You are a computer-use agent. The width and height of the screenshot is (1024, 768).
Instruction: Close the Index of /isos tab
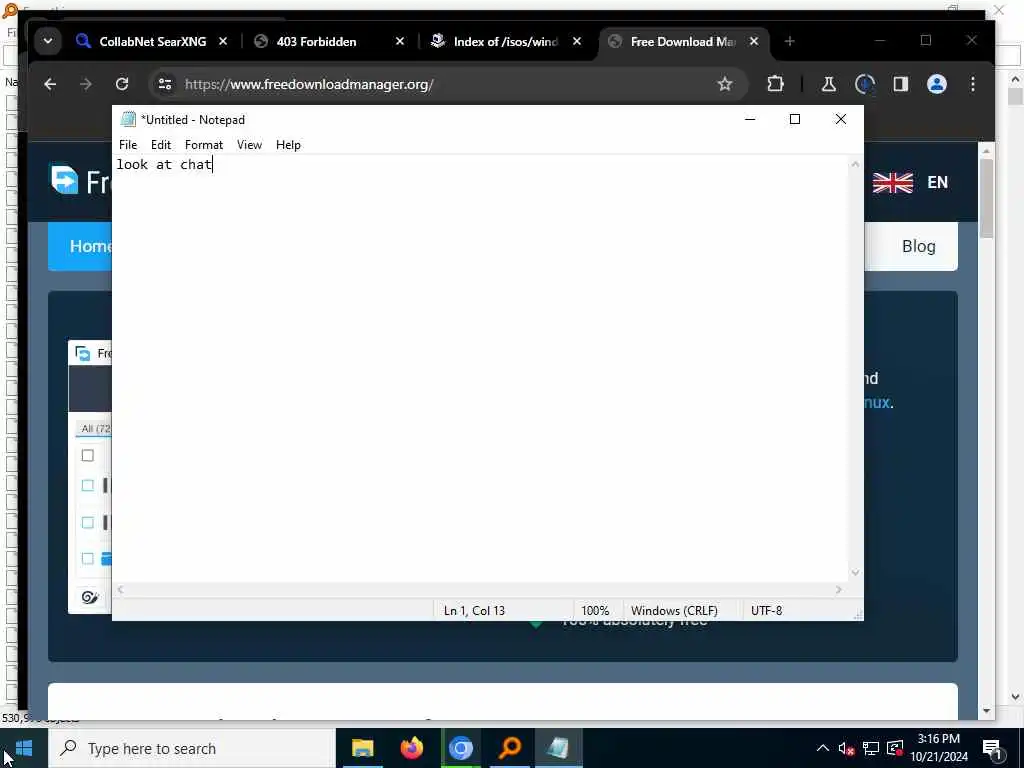pos(577,42)
